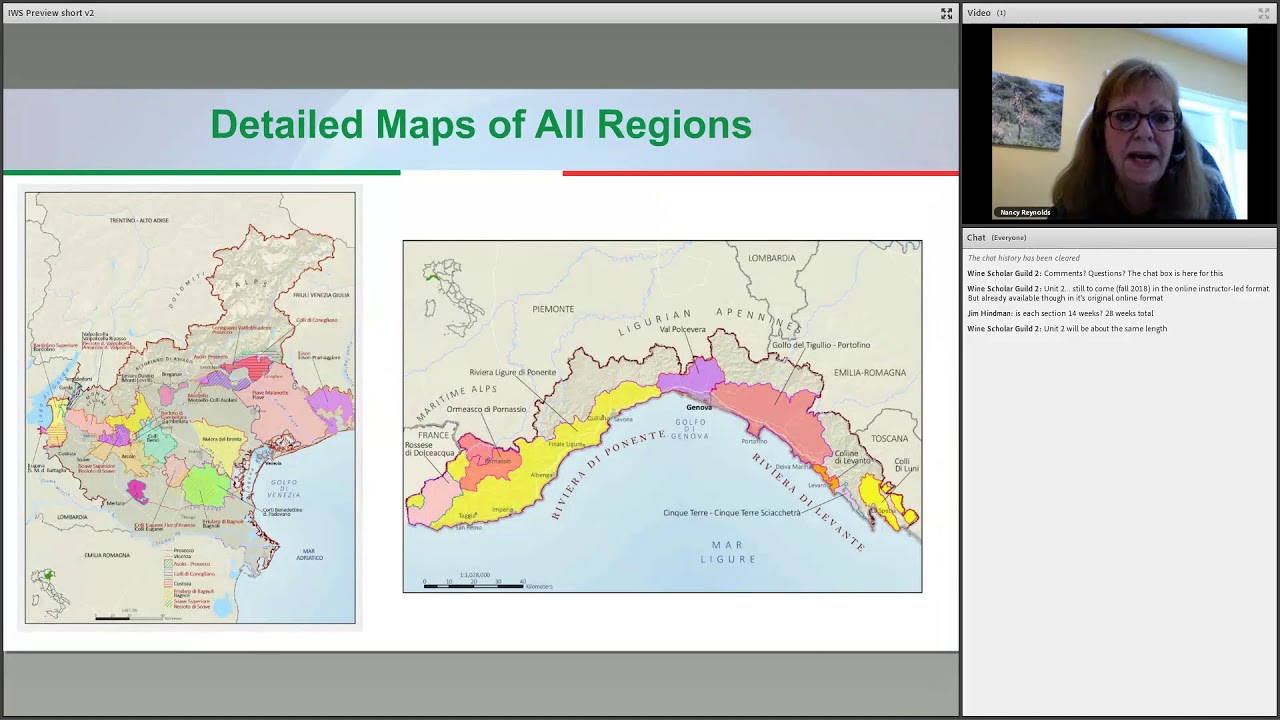The image size is (1280, 720).
Task: Click the Everyone label in chat header
Action: click(x=1009, y=238)
